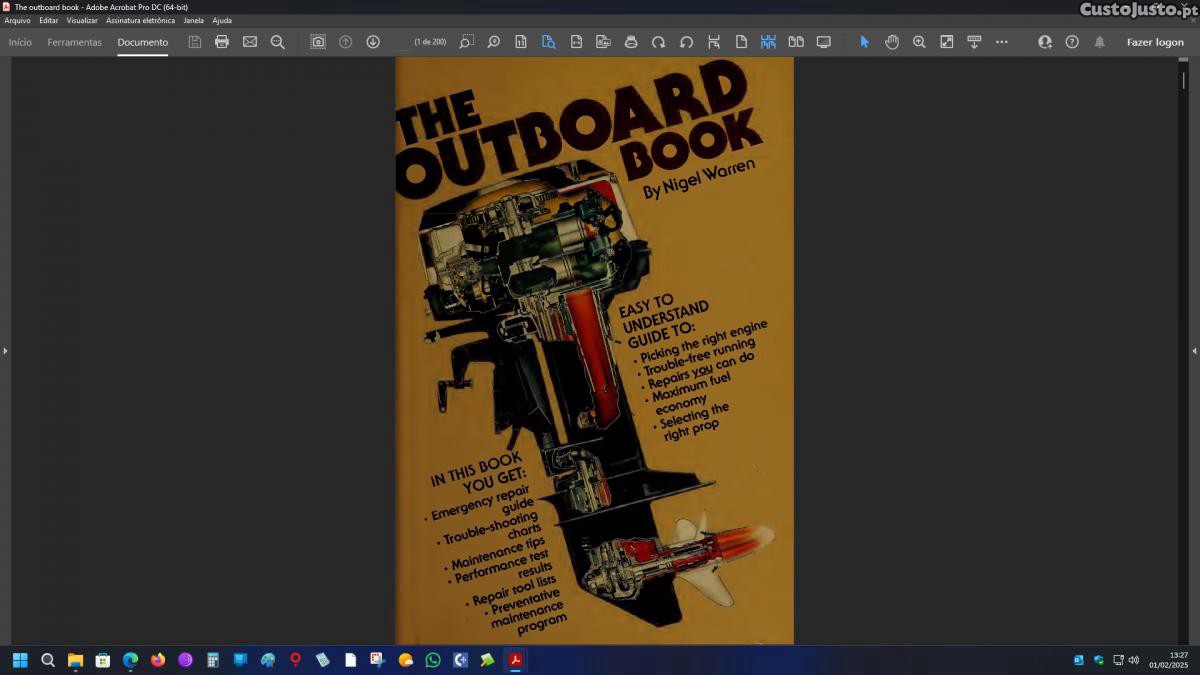Screen dimensions: 1200x675
Task: Switch to the Ferramentas tab
Action: tap(74, 42)
